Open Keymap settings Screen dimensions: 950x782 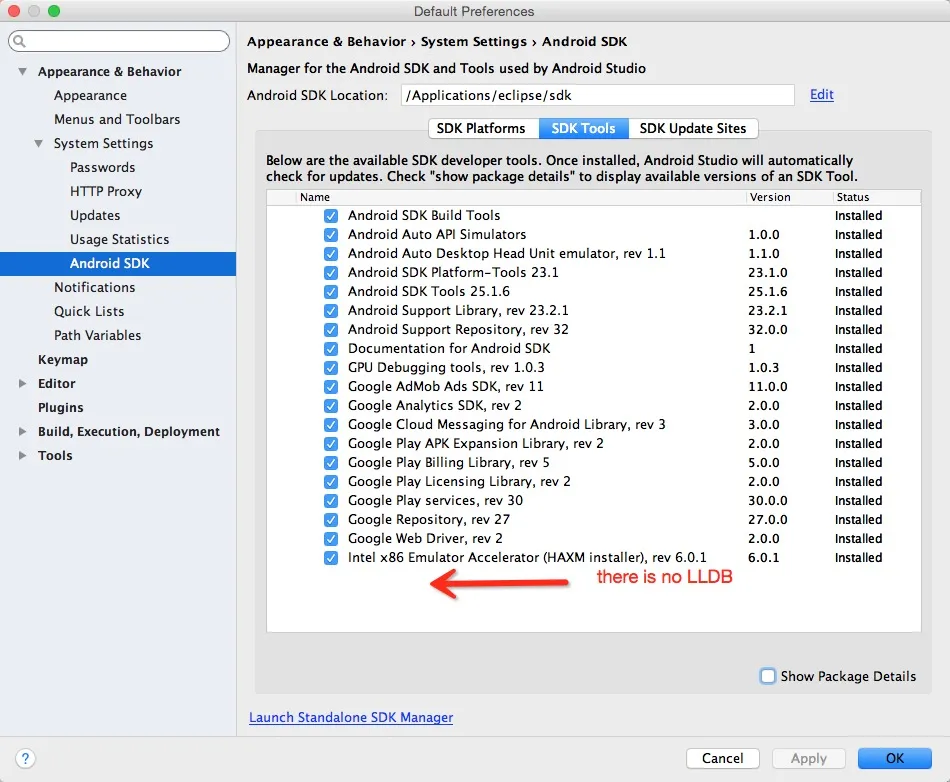tap(63, 359)
